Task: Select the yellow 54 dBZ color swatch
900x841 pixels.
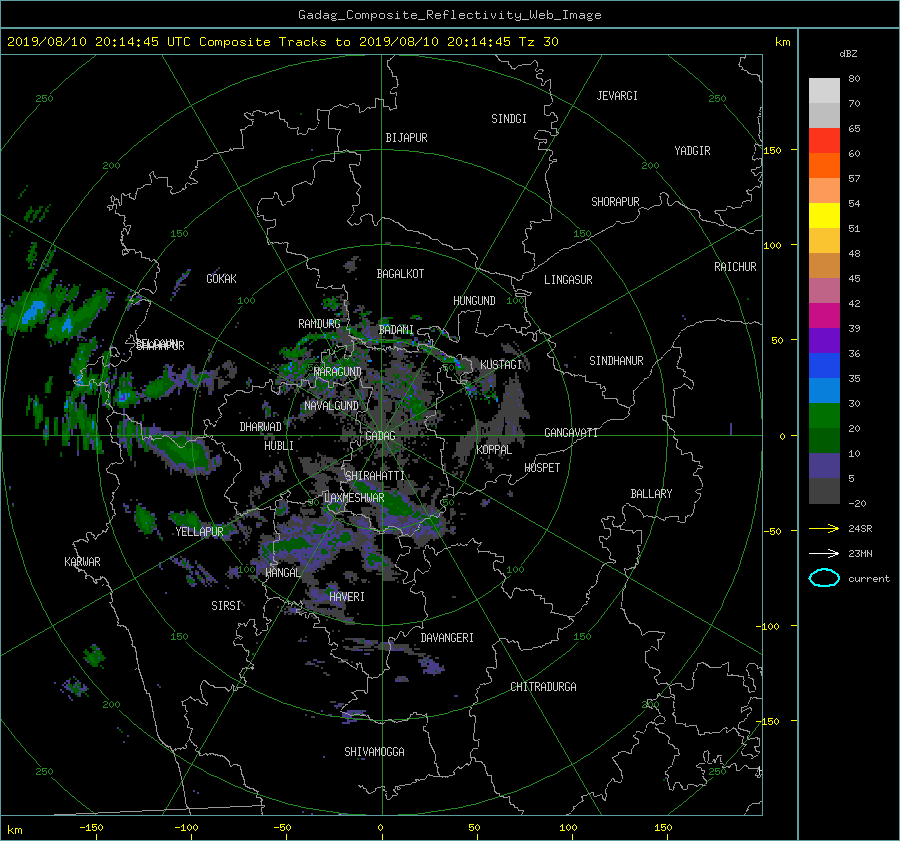Action: (x=824, y=216)
